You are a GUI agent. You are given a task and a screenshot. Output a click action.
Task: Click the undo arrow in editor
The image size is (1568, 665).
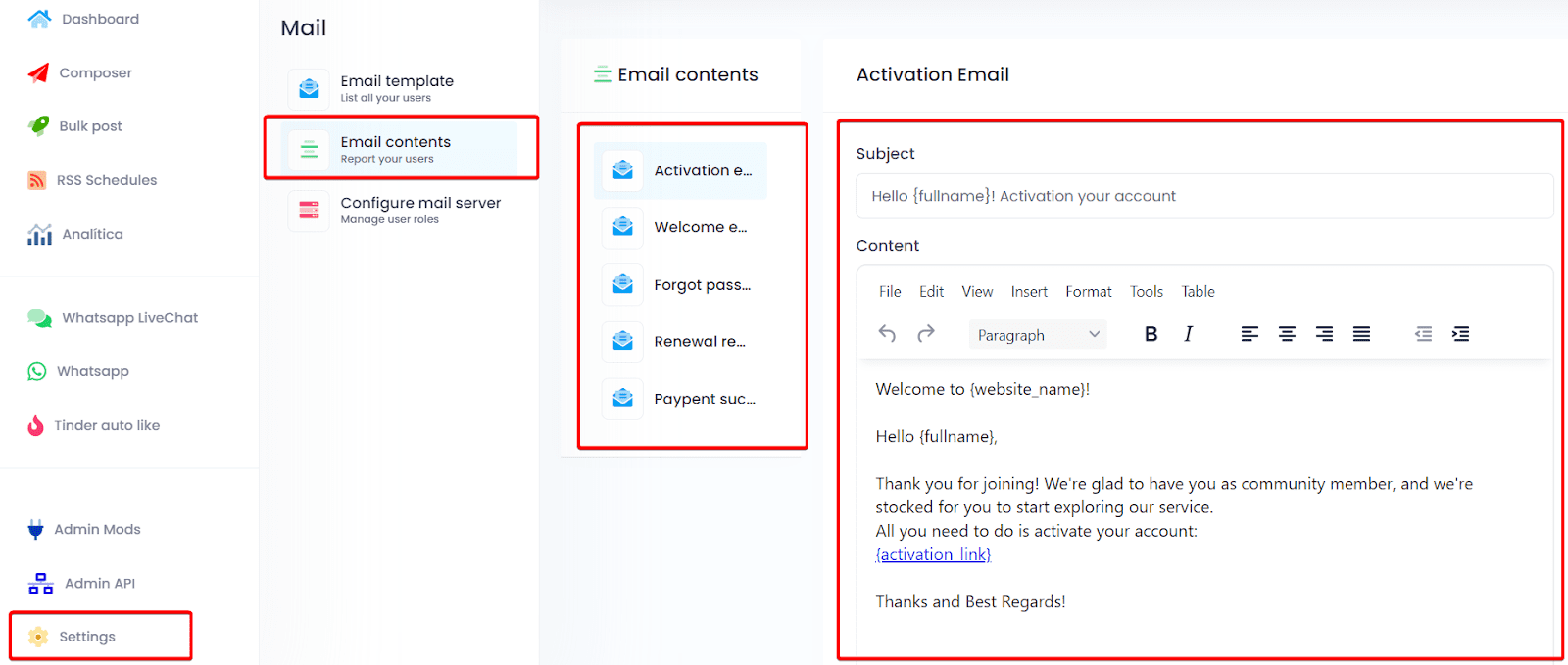(887, 334)
